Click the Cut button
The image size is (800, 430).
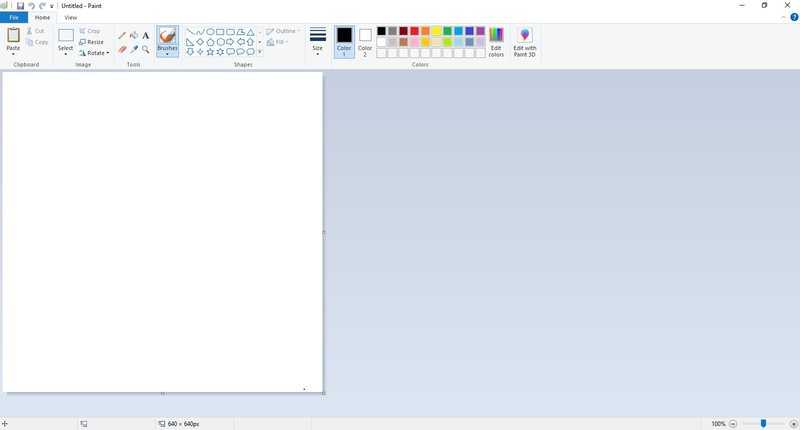pyautogui.click(x=36, y=31)
